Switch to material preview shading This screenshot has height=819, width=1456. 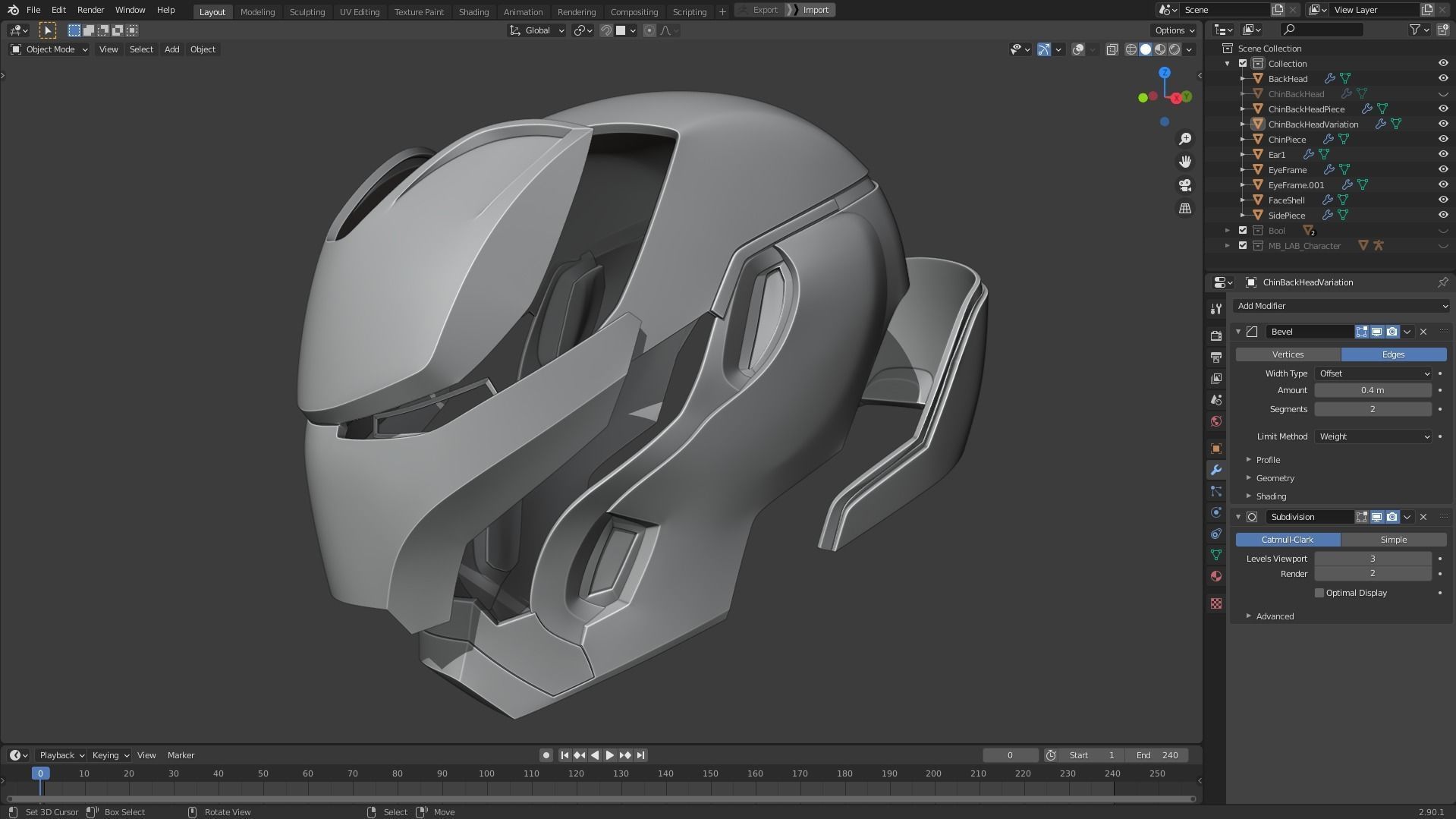[1160, 49]
